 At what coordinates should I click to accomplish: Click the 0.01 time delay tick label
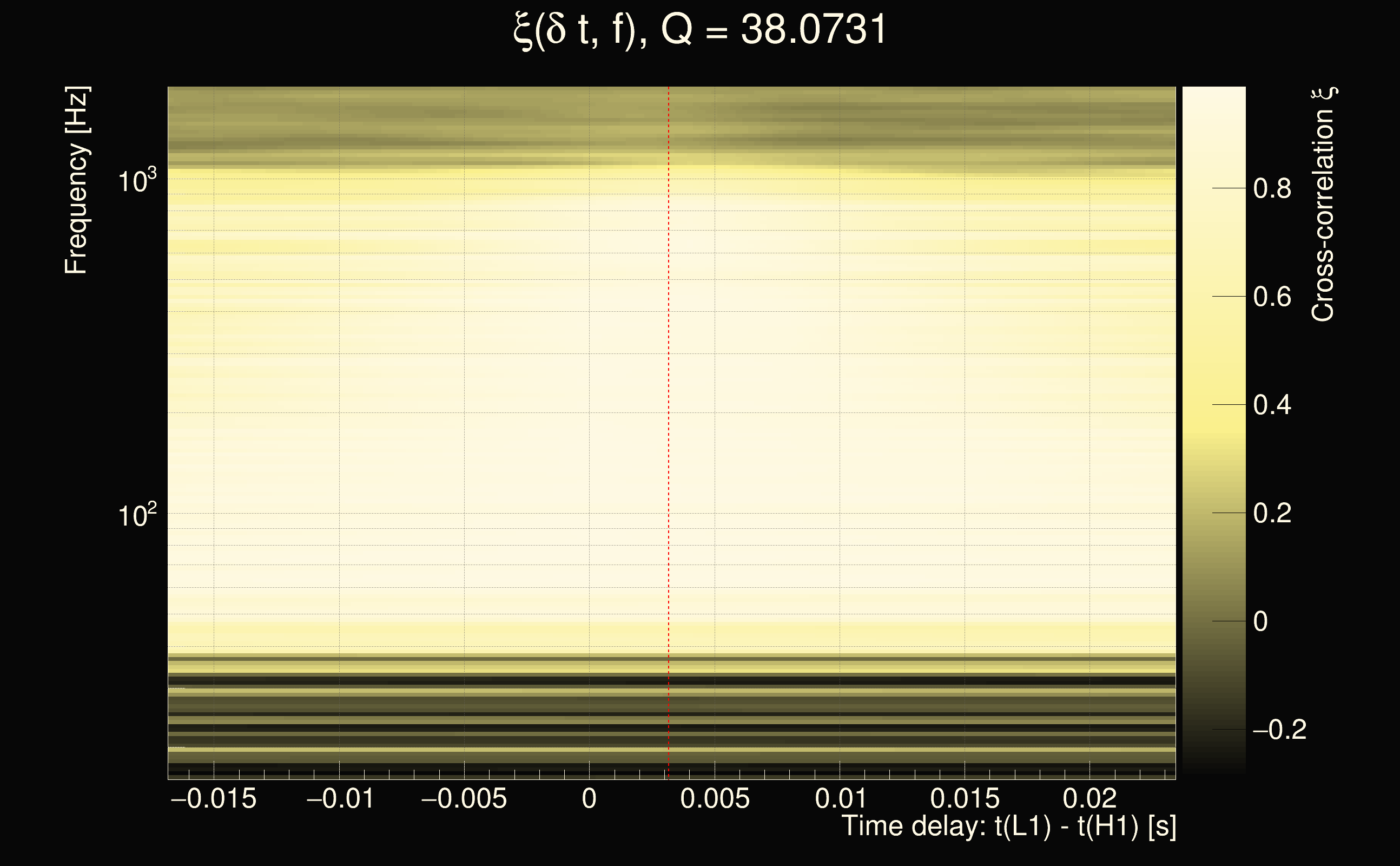click(x=840, y=798)
